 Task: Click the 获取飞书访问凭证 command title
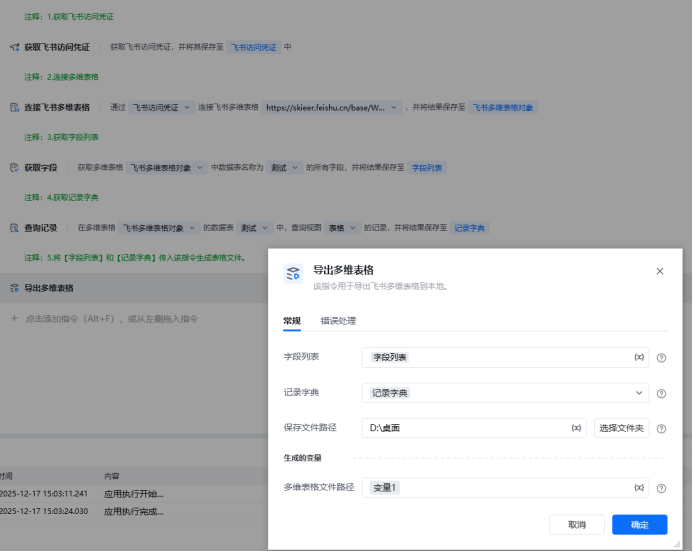point(57,47)
